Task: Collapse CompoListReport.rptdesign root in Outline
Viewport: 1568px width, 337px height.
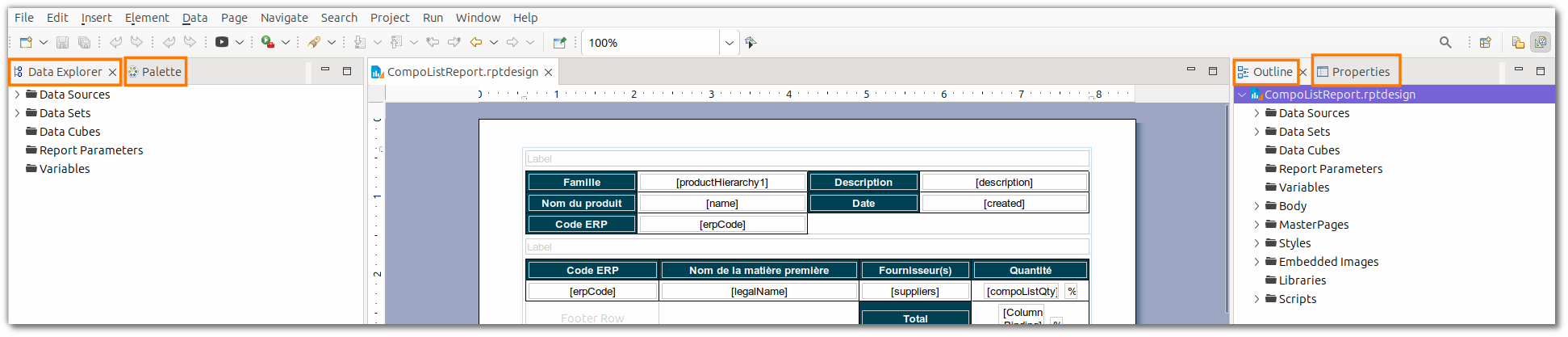Action: [x=1242, y=95]
